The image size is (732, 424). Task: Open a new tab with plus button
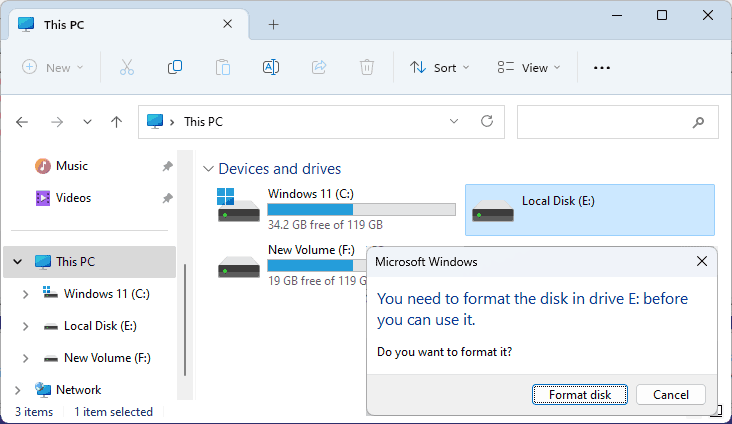tap(273, 24)
